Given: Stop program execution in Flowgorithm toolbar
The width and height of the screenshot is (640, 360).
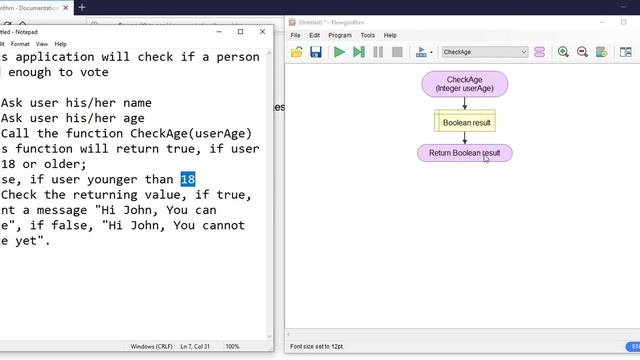Looking at the screenshot, I should (x=397, y=52).
